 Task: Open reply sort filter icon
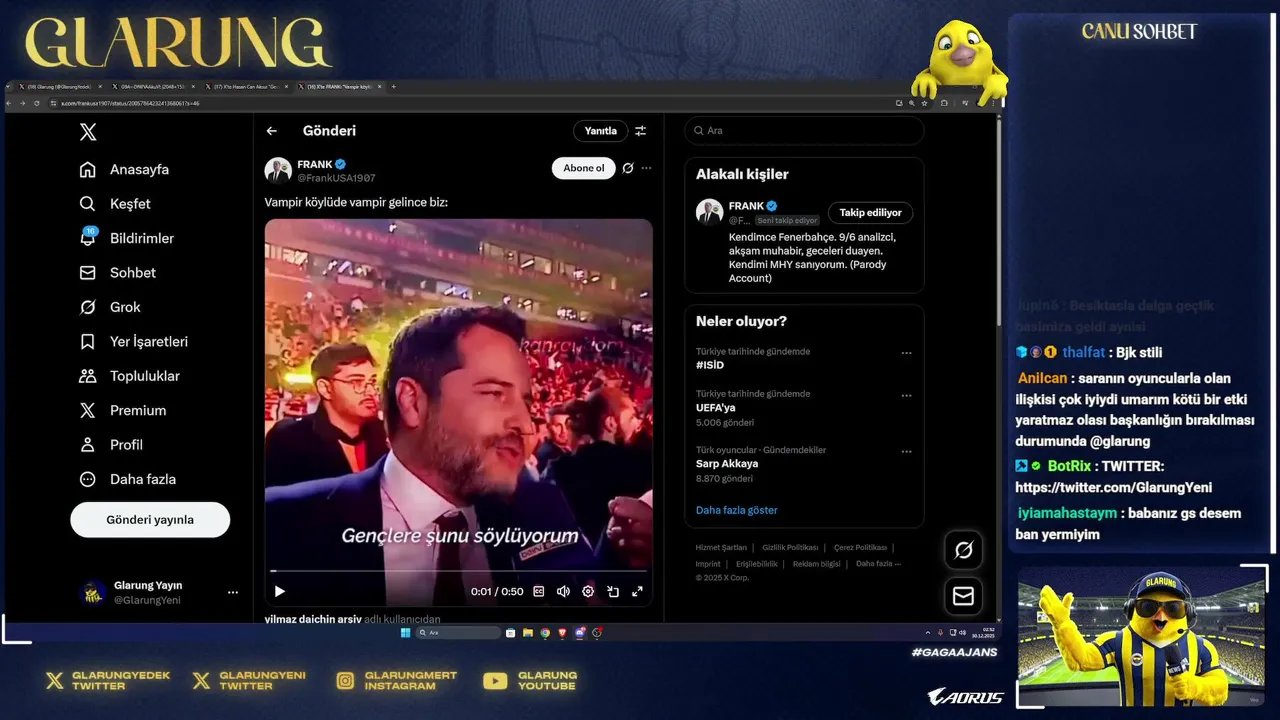(x=641, y=131)
